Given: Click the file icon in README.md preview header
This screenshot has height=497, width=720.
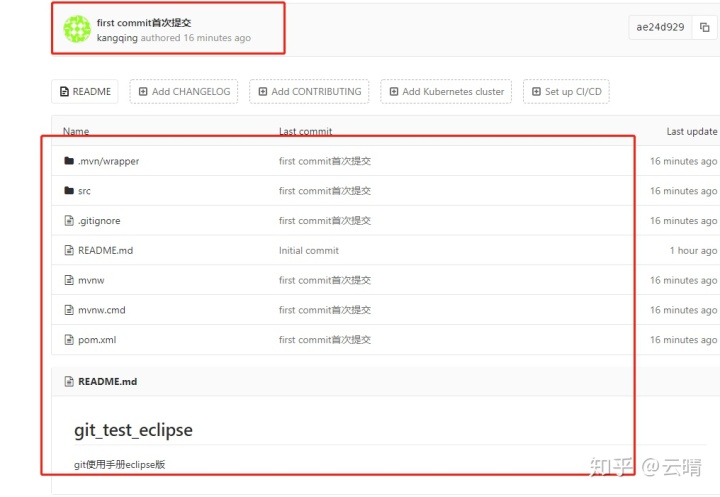Looking at the screenshot, I should pos(69,381).
